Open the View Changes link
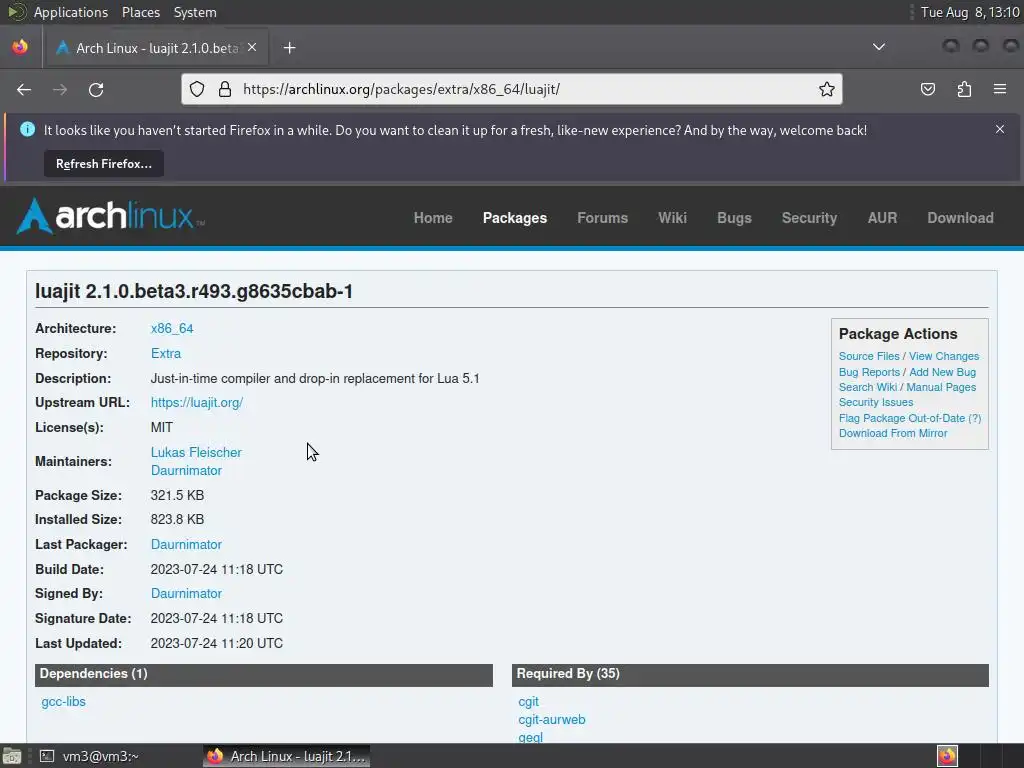The image size is (1024, 768). pos(944,356)
